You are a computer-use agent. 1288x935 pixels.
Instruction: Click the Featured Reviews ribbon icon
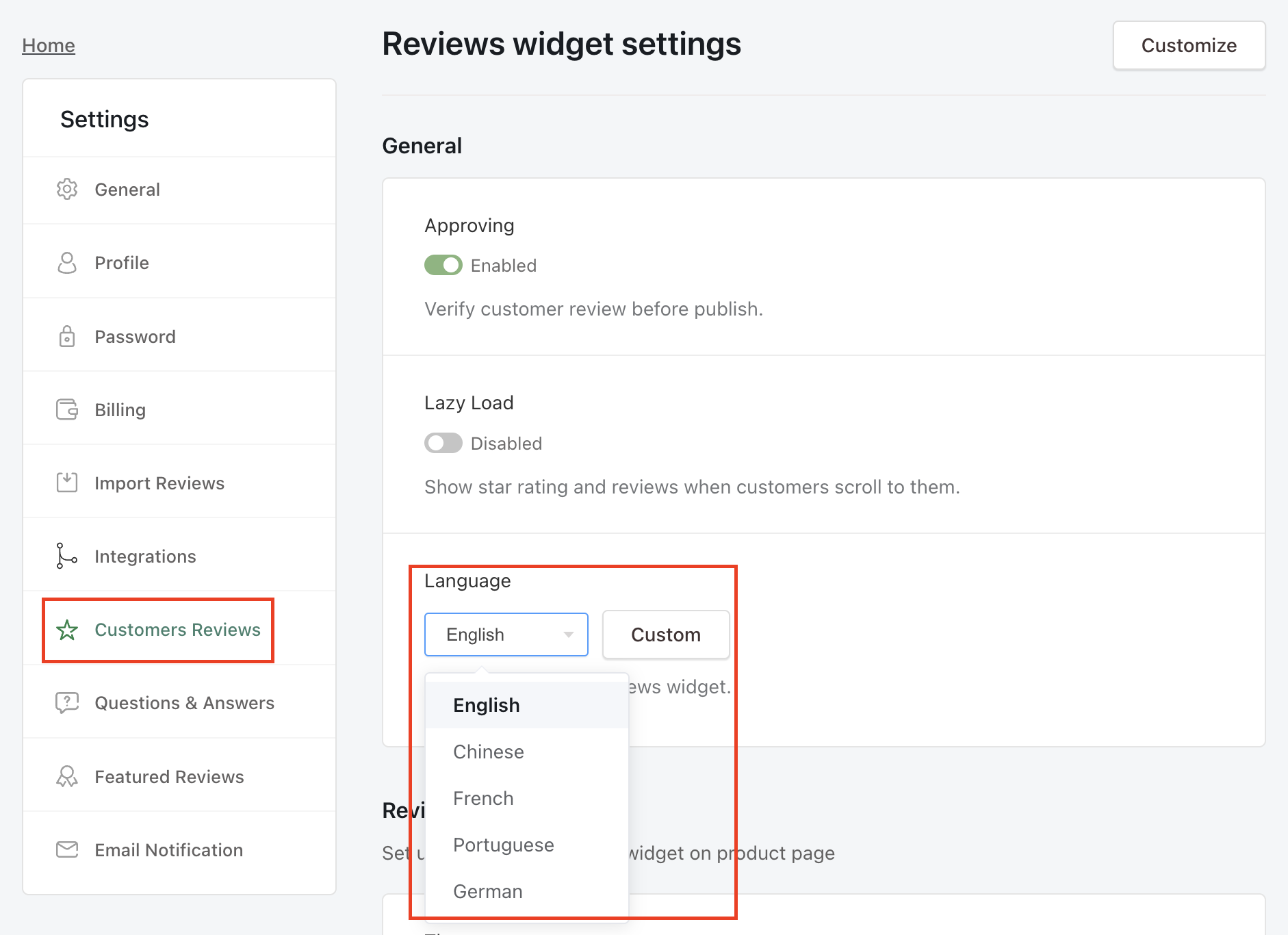[67, 777]
